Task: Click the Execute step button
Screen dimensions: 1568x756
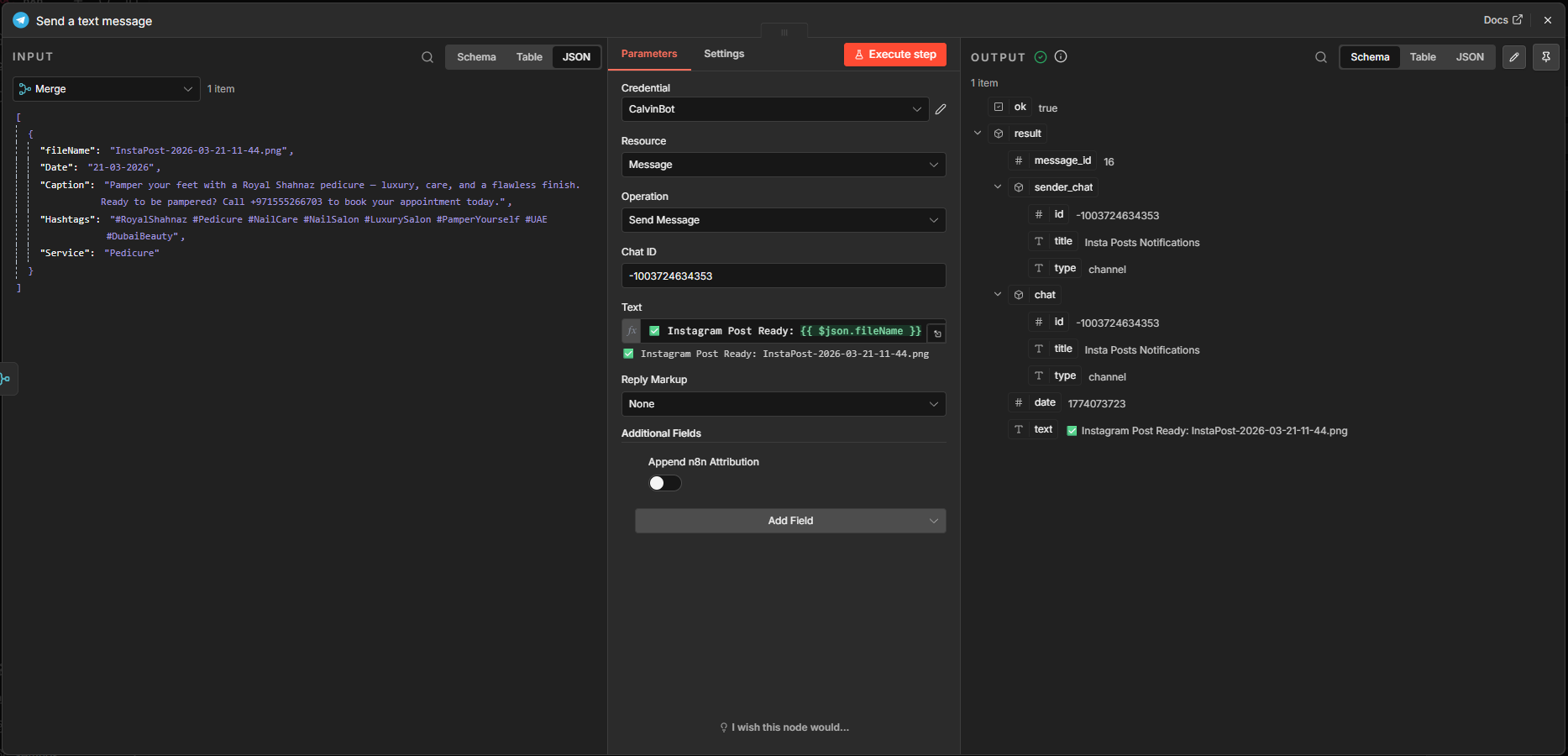Action: point(894,55)
